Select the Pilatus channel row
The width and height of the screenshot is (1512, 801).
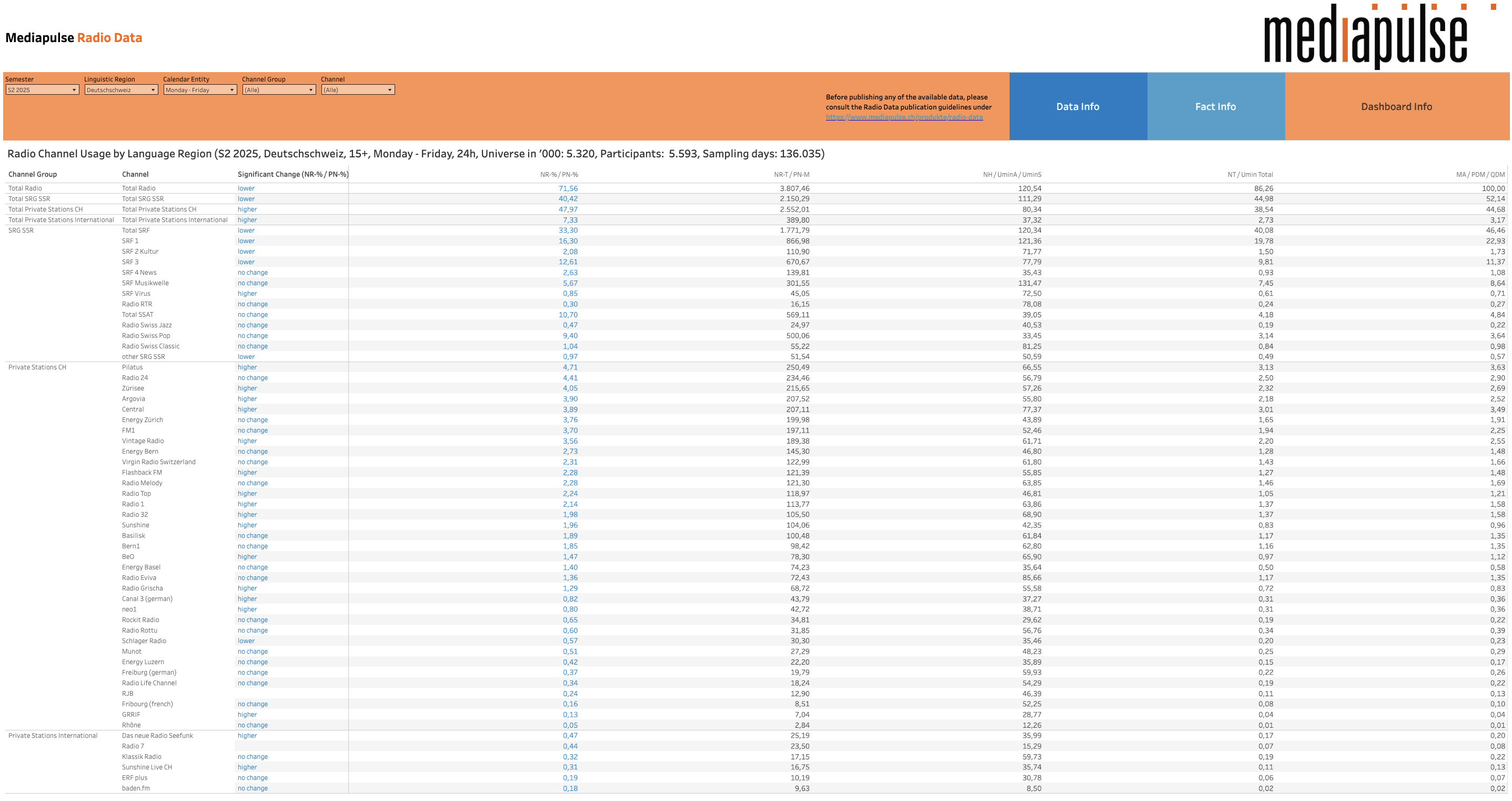pyautogui.click(x=132, y=367)
